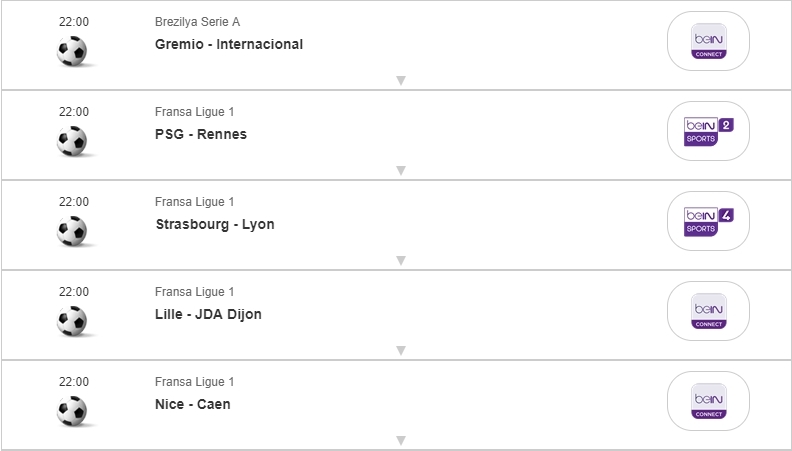Select the PSG - Rennes match title
Viewport: 792px width, 451px height.
(x=201, y=134)
